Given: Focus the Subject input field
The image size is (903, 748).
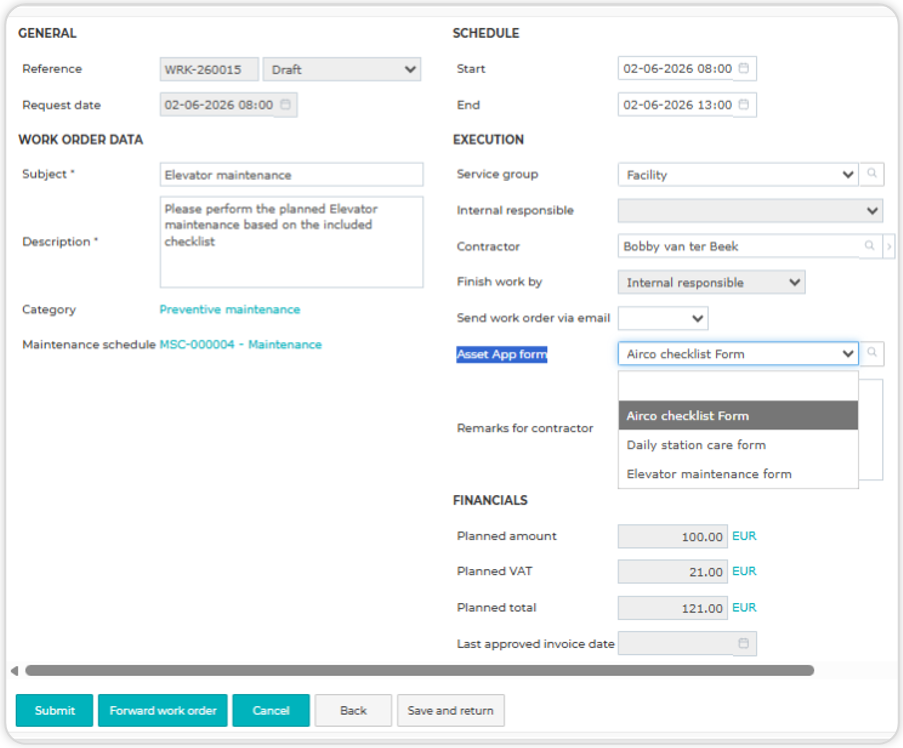Looking at the screenshot, I should click(291, 174).
